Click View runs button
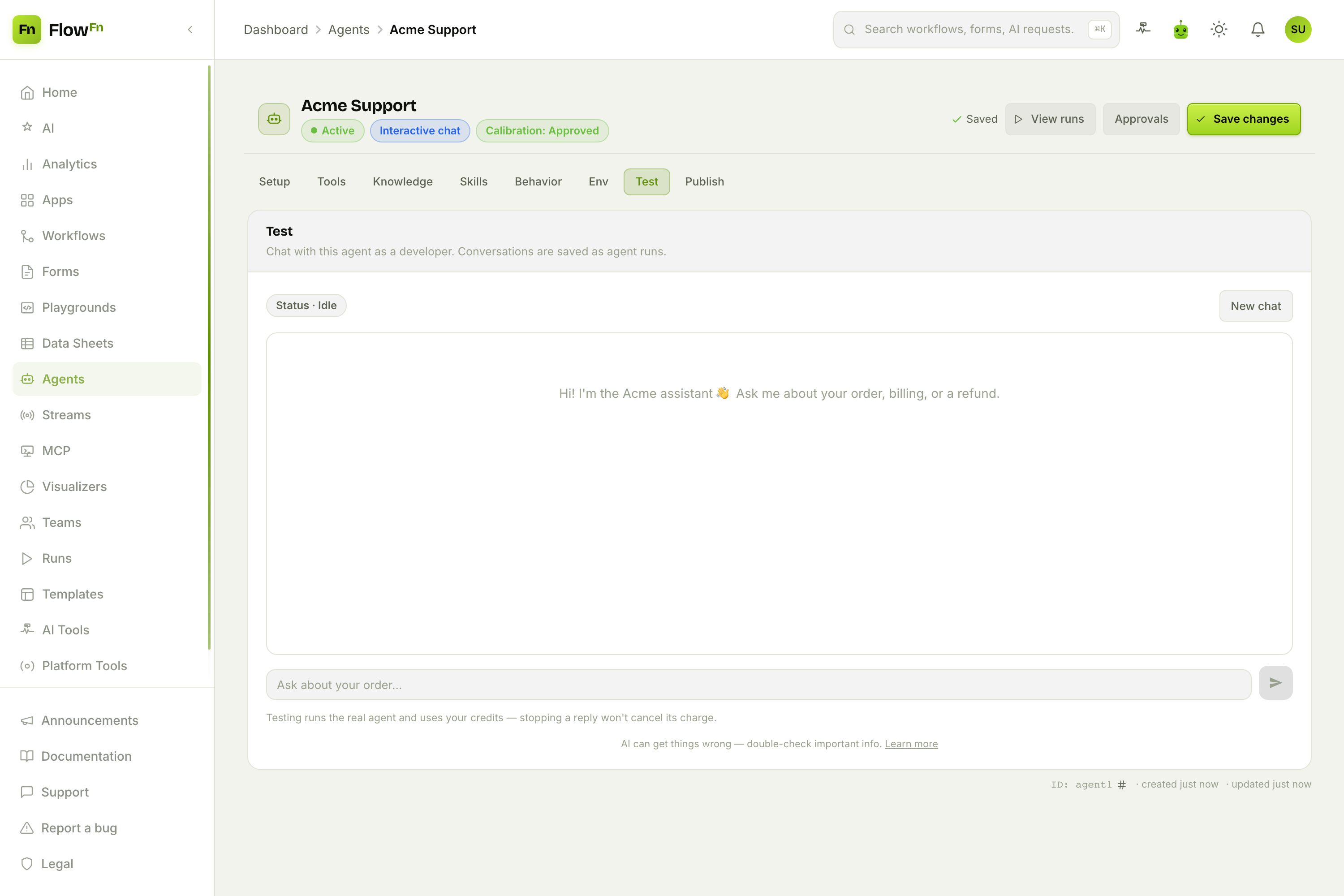Screen dimensions: 1344x896 pyautogui.click(x=1050, y=119)
